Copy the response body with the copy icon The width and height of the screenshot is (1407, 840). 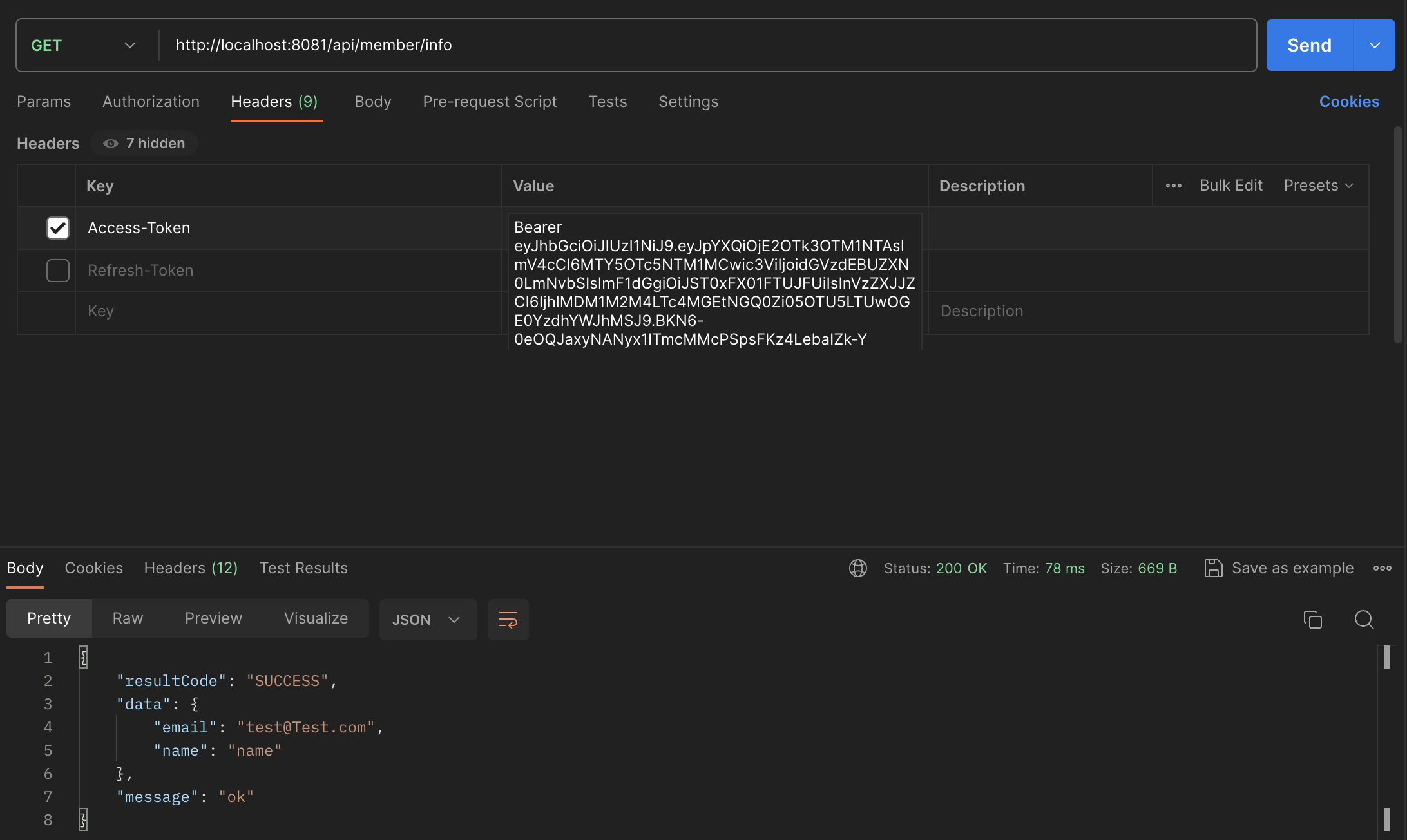point(1312,620)
